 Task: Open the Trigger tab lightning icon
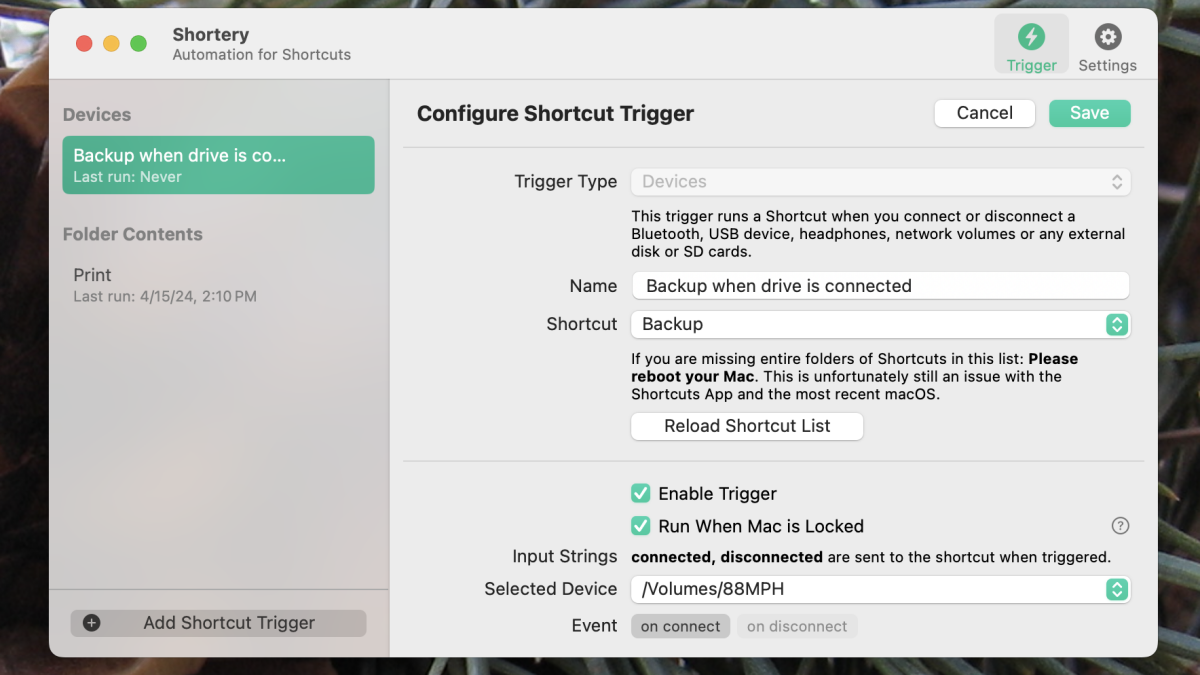click(1031, 38)
